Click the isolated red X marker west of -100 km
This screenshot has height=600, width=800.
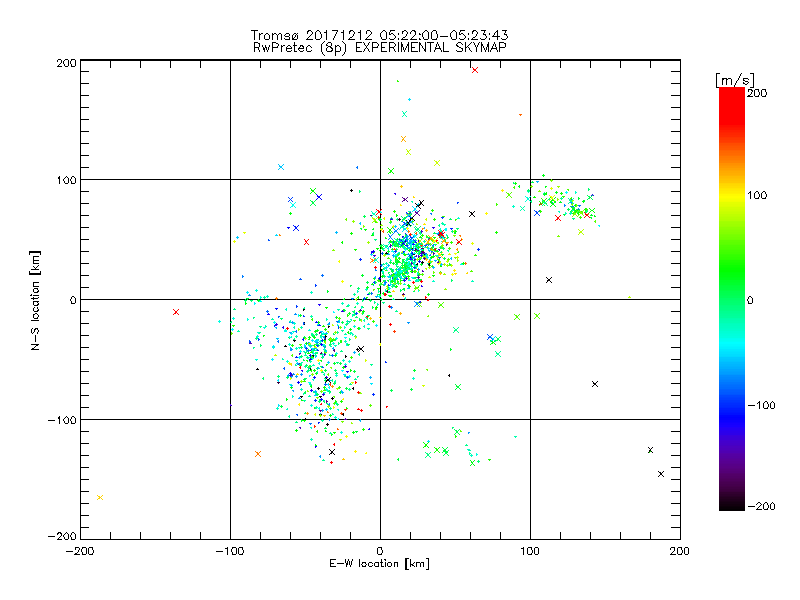coord(176,312)
